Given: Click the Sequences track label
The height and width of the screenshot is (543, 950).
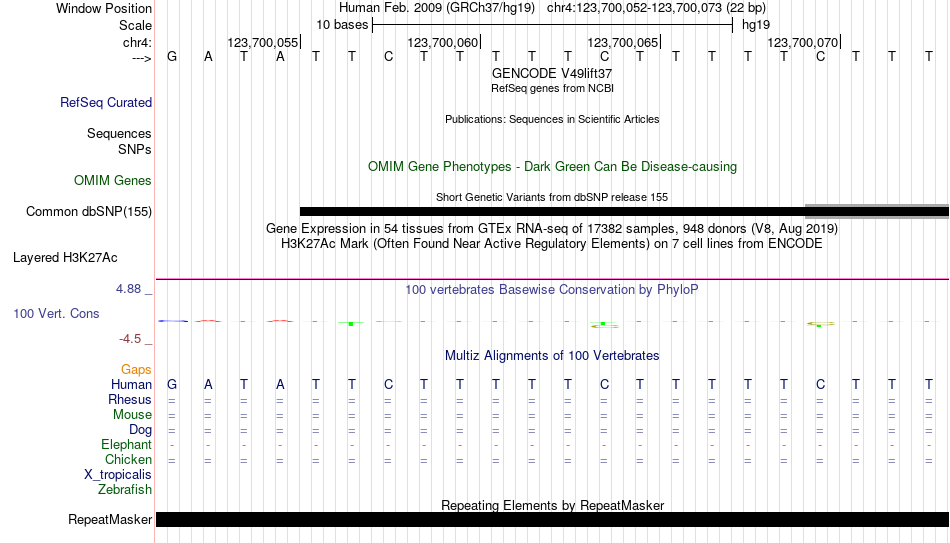Looking at the screenshot, I should (x=119, y=133).
